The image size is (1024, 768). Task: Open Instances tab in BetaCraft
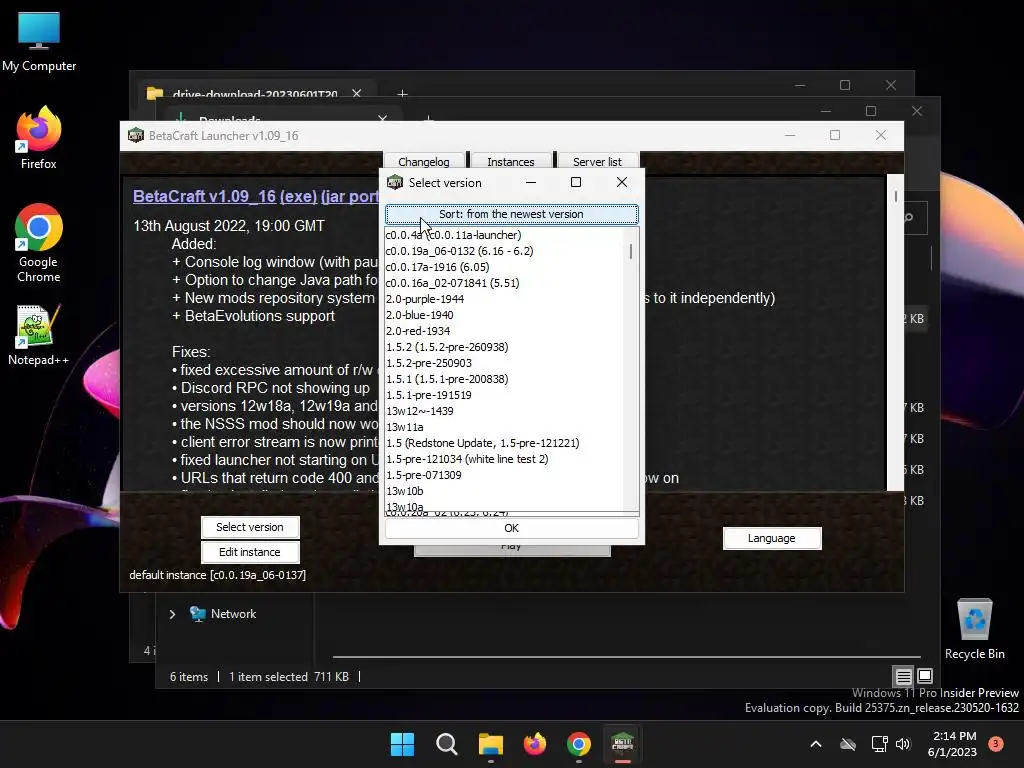[511, 161]
